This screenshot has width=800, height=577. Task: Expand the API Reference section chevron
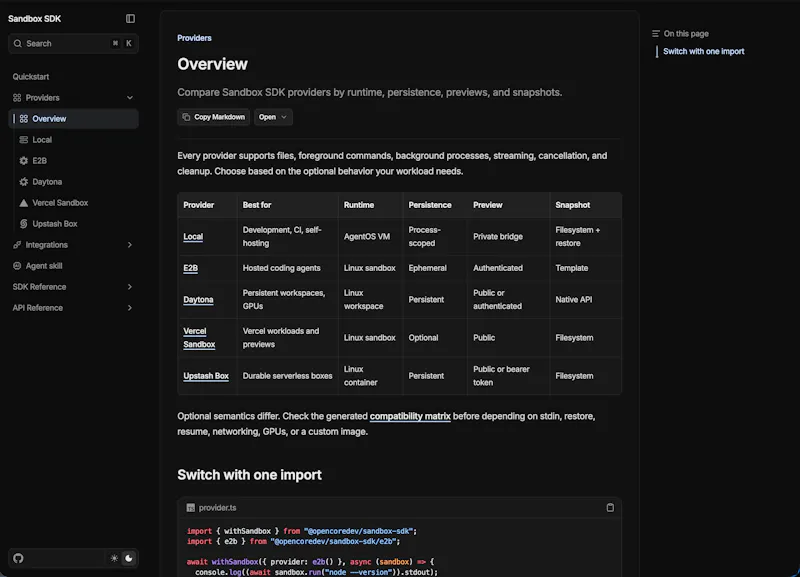coord(130,308)
